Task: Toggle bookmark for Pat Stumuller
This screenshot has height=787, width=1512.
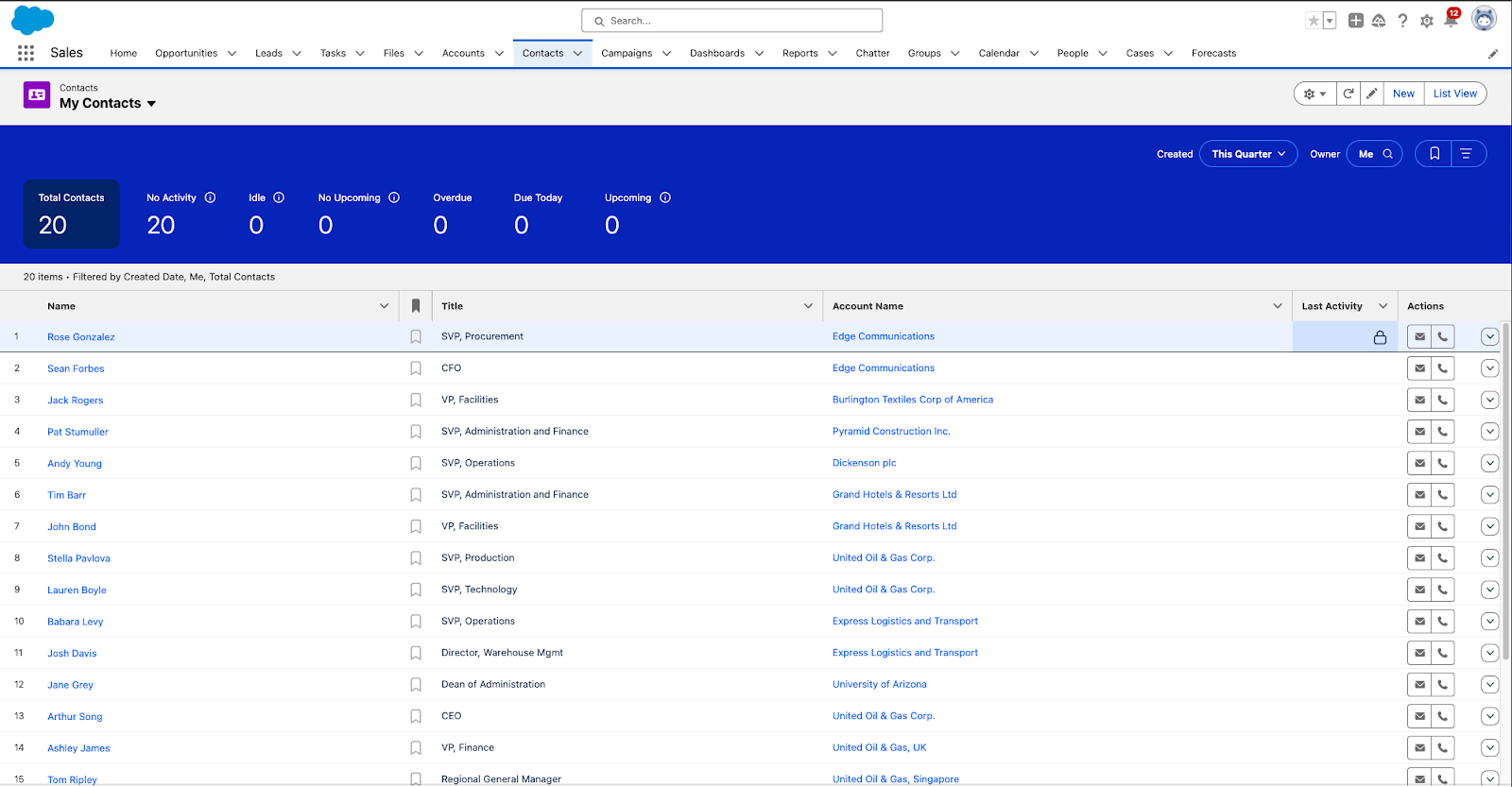Action: pos(416,432)
